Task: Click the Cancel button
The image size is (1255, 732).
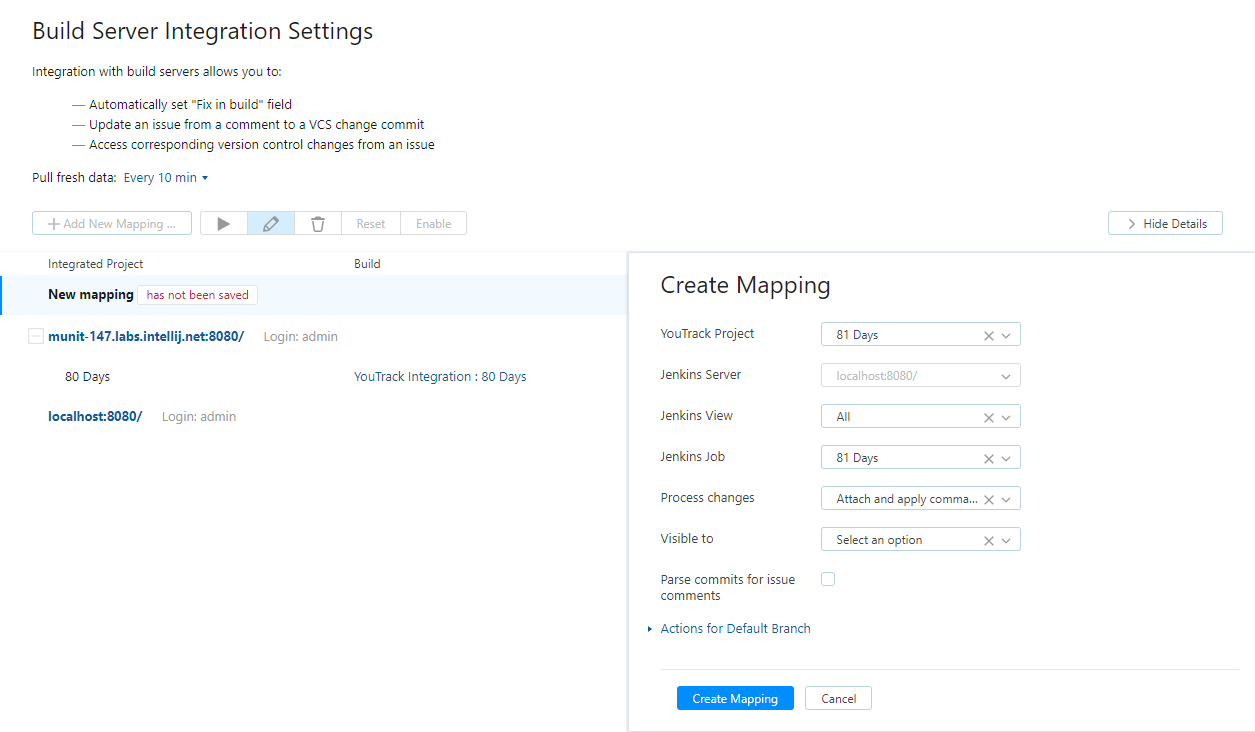Action: [x=838, y=698]
